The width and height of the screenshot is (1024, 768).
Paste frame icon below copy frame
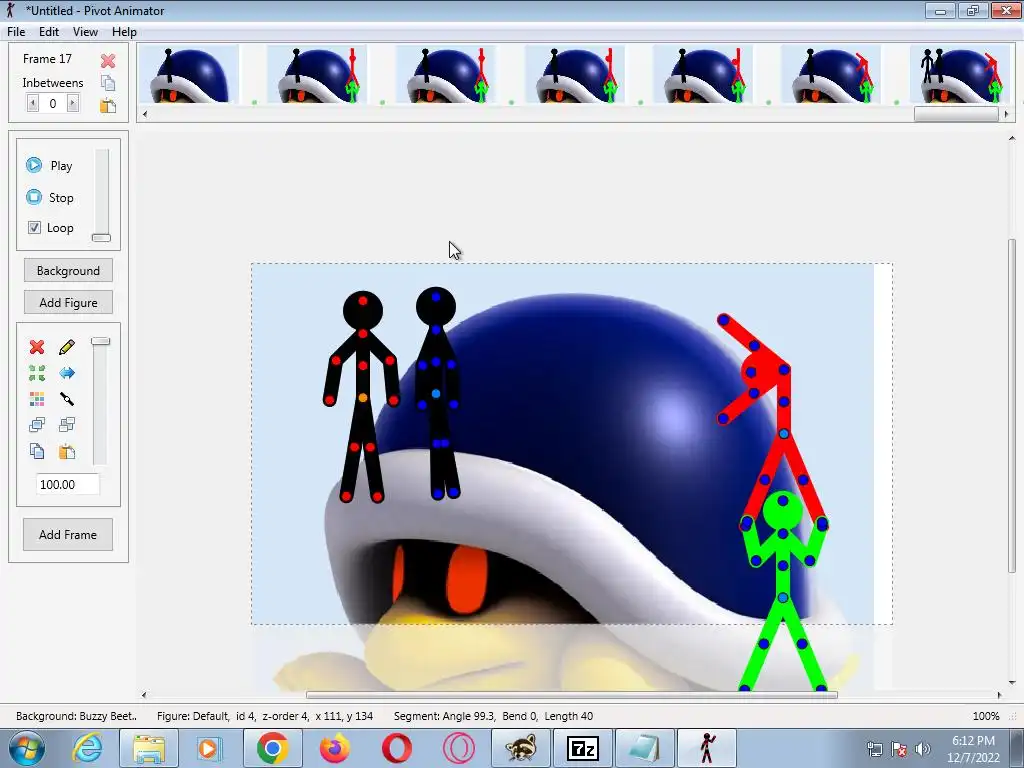[108, 105]
